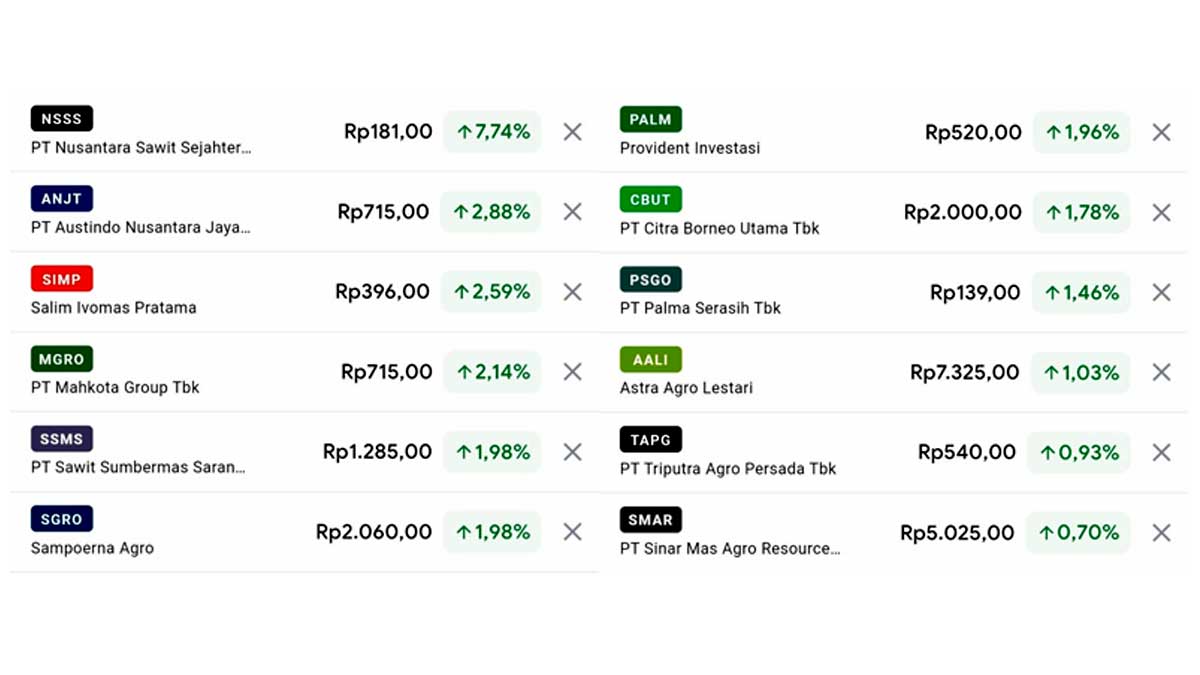Open PT Palma Serasih Tbk details

(700, 308)
